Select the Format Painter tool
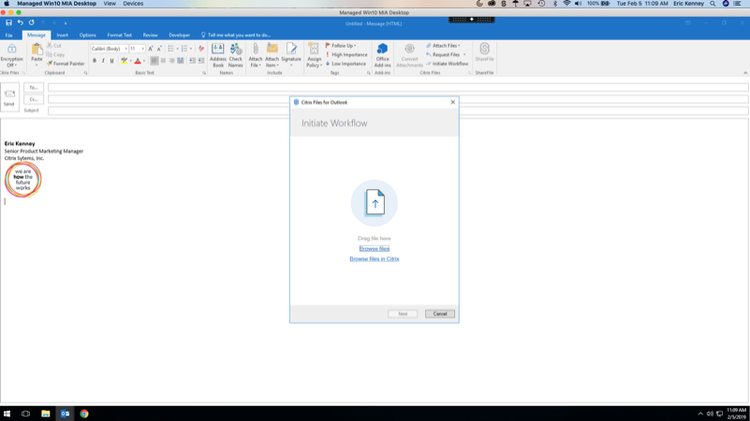The height and width of the screenshot is (421, 750). tap(66, 63)
